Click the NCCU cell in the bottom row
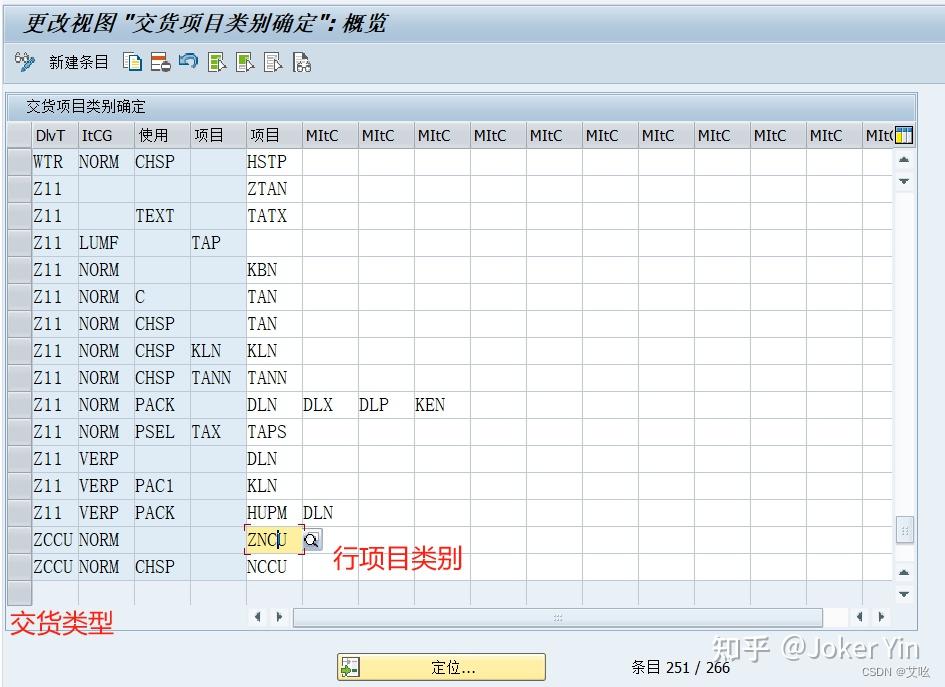Screen dimensions: 945x687 pyautogui.click(x=266, y=567)
